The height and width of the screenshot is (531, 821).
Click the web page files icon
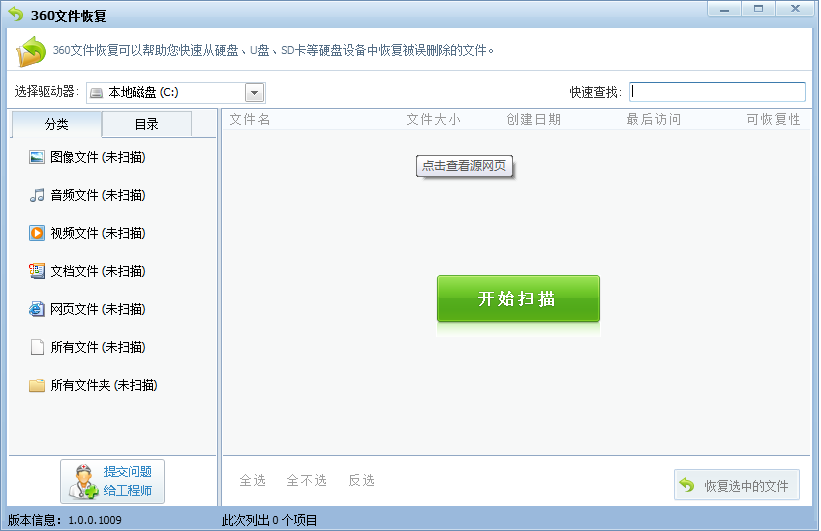37,309
